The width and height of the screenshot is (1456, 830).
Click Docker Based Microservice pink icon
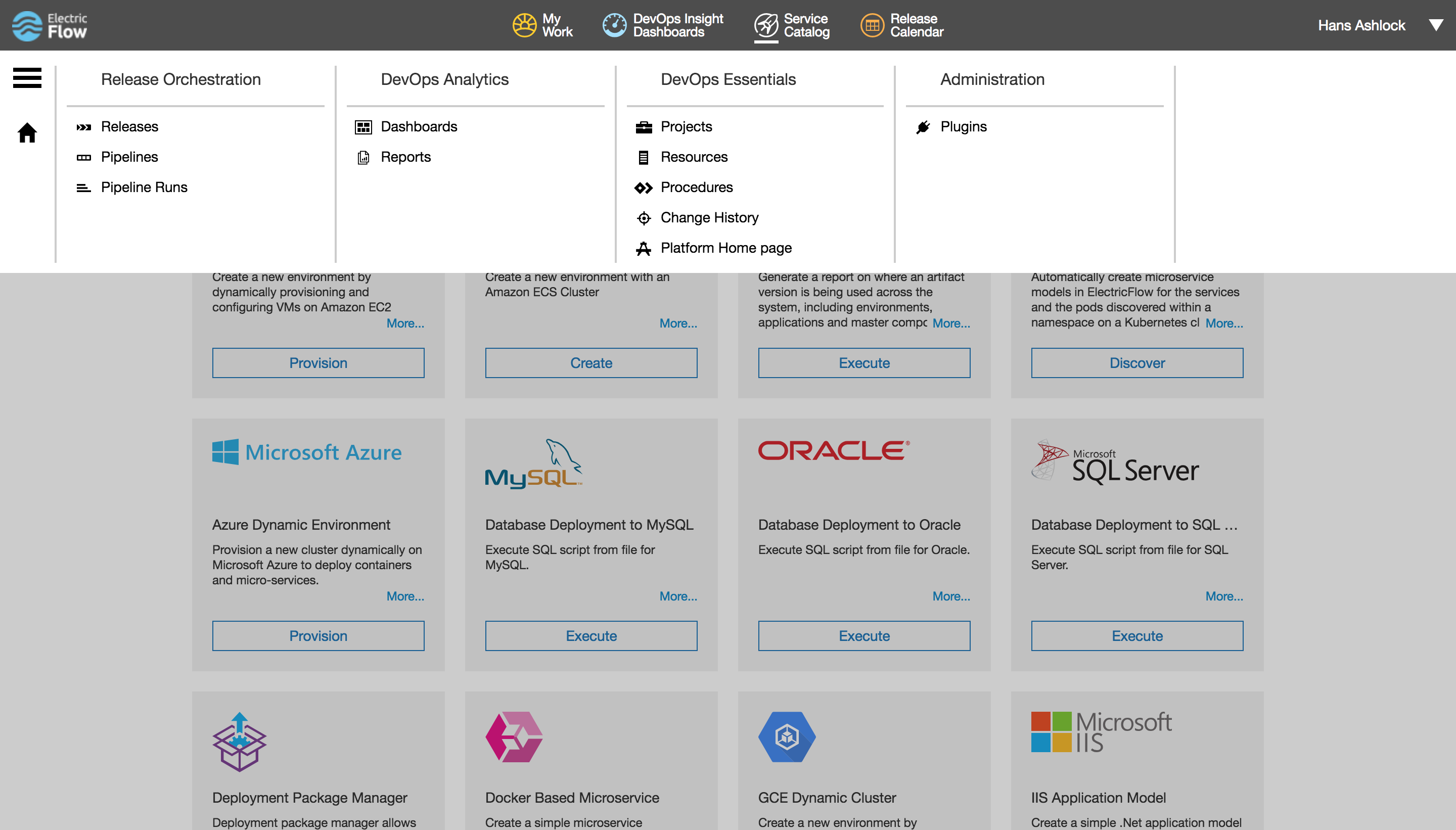click(x=514, y=736)
